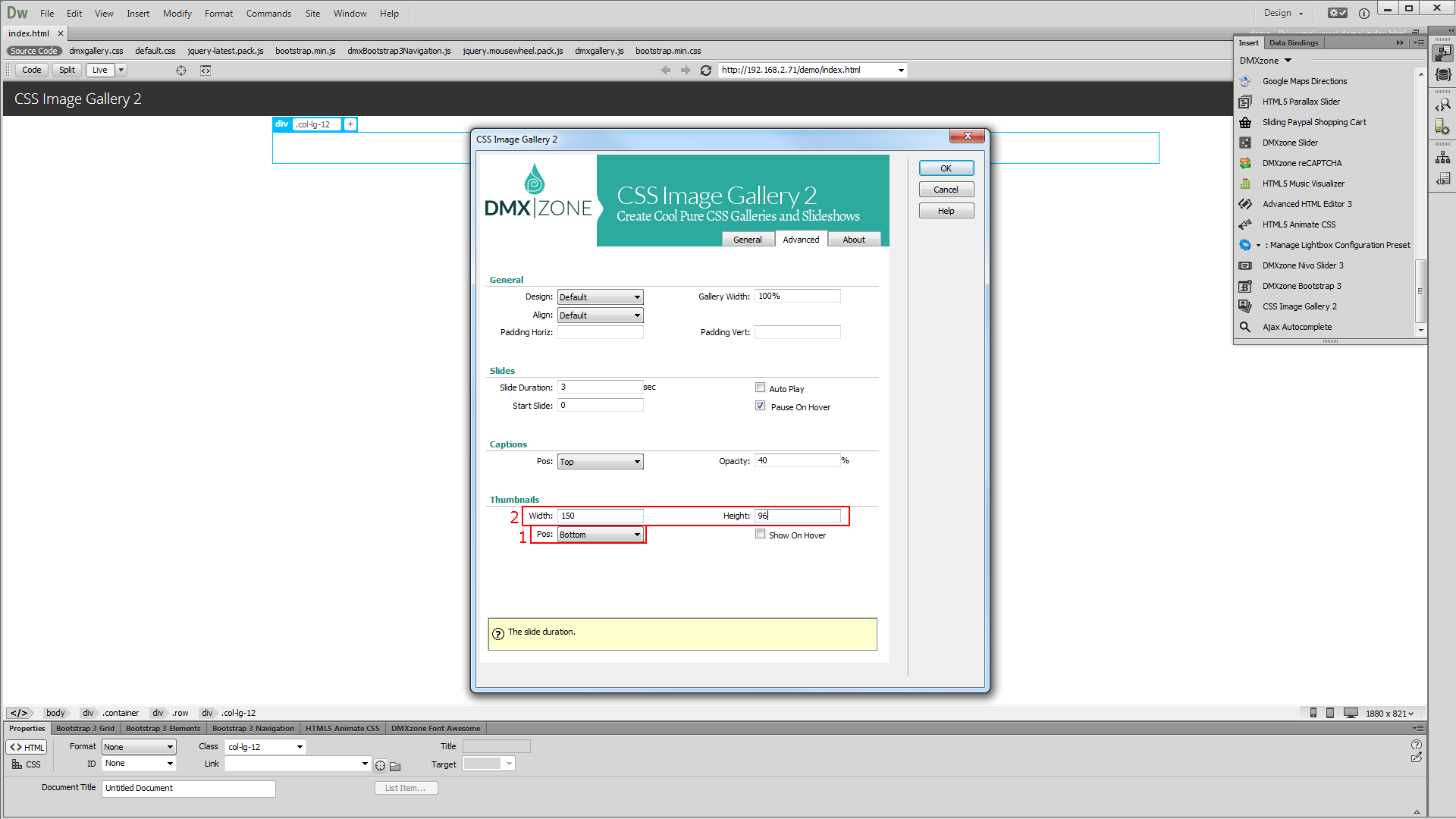This screenshot has width=1456, height=819.
Task: Click the DMXzone Bootstrap 3 icon
Action: (x=1245, y=286)
